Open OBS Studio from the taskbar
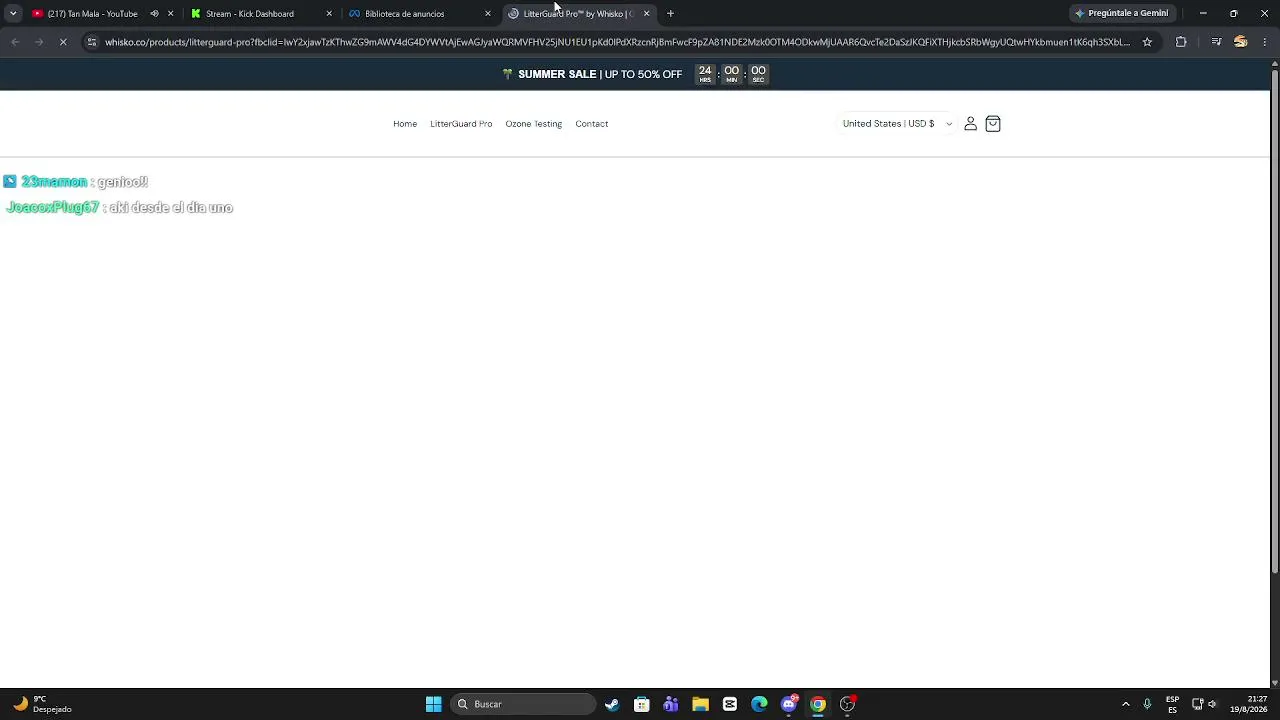This screenshot has height=720, width=1280. pyautogui.click(x=847, y=704)
